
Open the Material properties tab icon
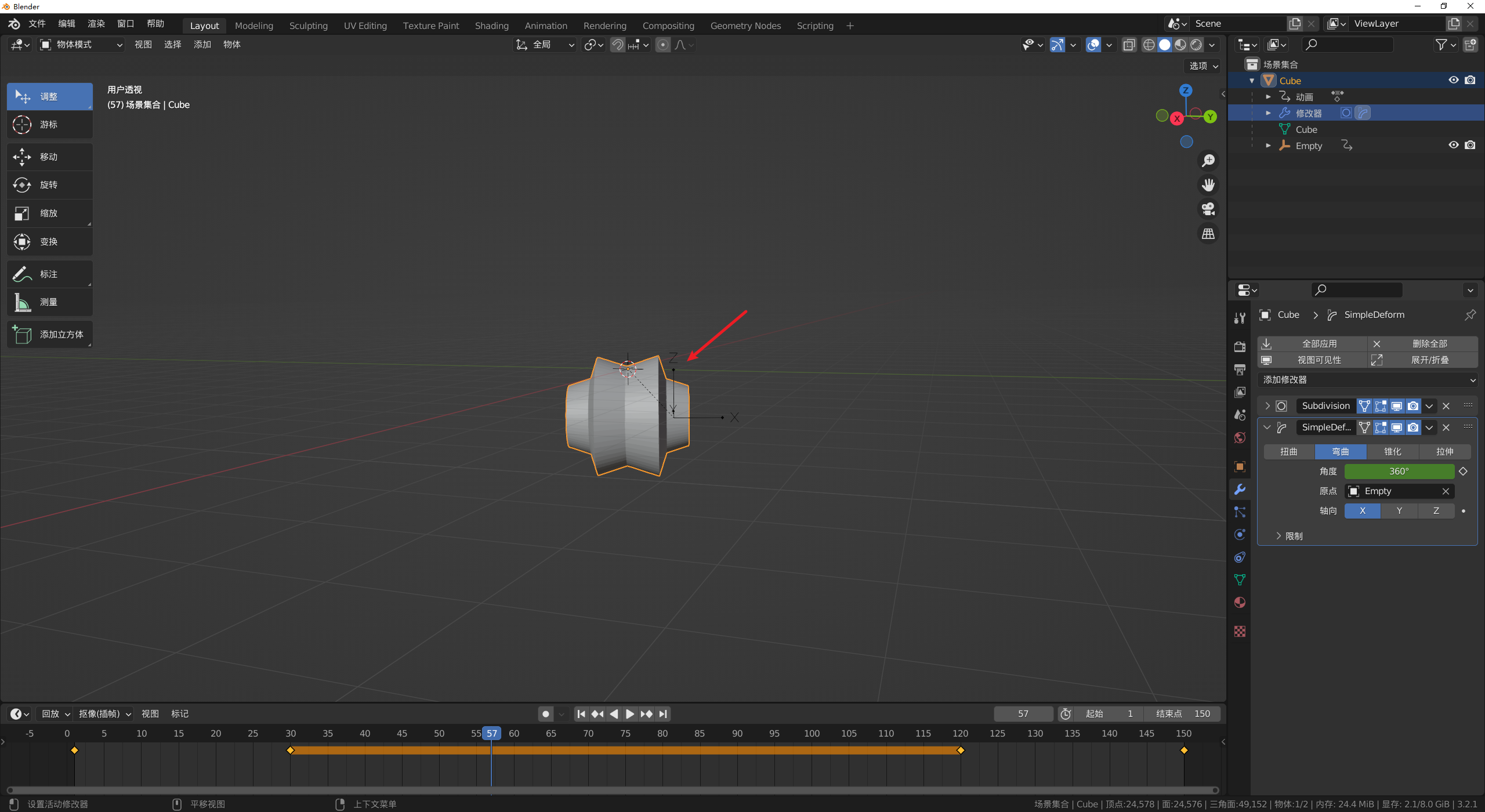tap(1240, 603)
